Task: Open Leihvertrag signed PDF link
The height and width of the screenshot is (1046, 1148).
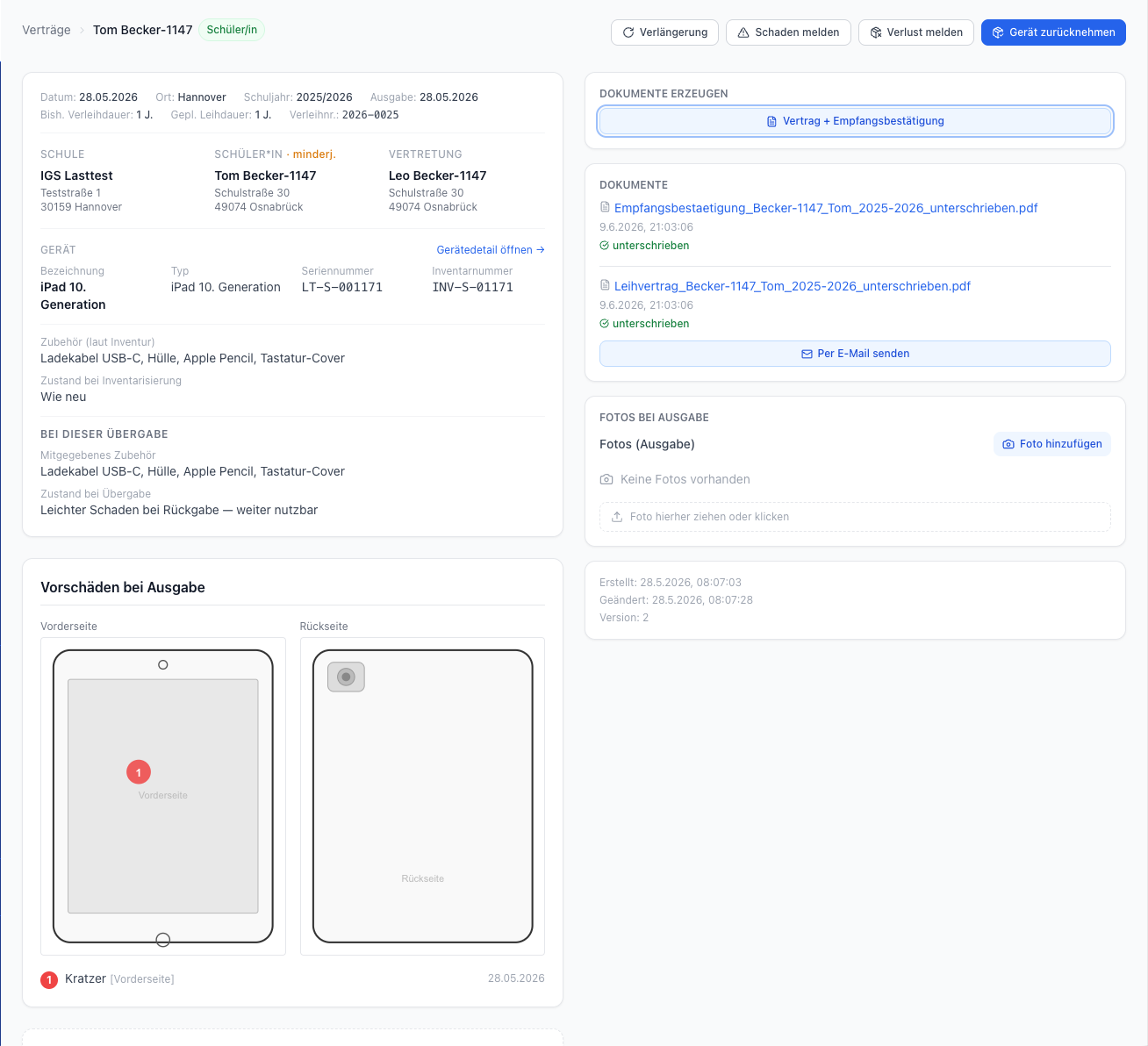Action: (x=793, y=286)
